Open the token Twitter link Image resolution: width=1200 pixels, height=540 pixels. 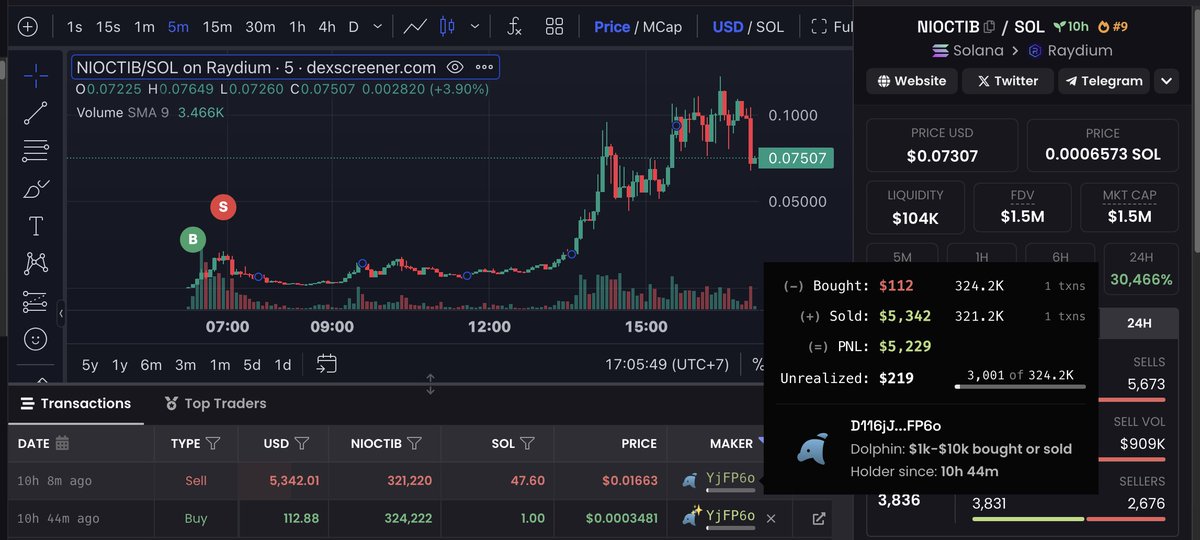pos(1007,81)
